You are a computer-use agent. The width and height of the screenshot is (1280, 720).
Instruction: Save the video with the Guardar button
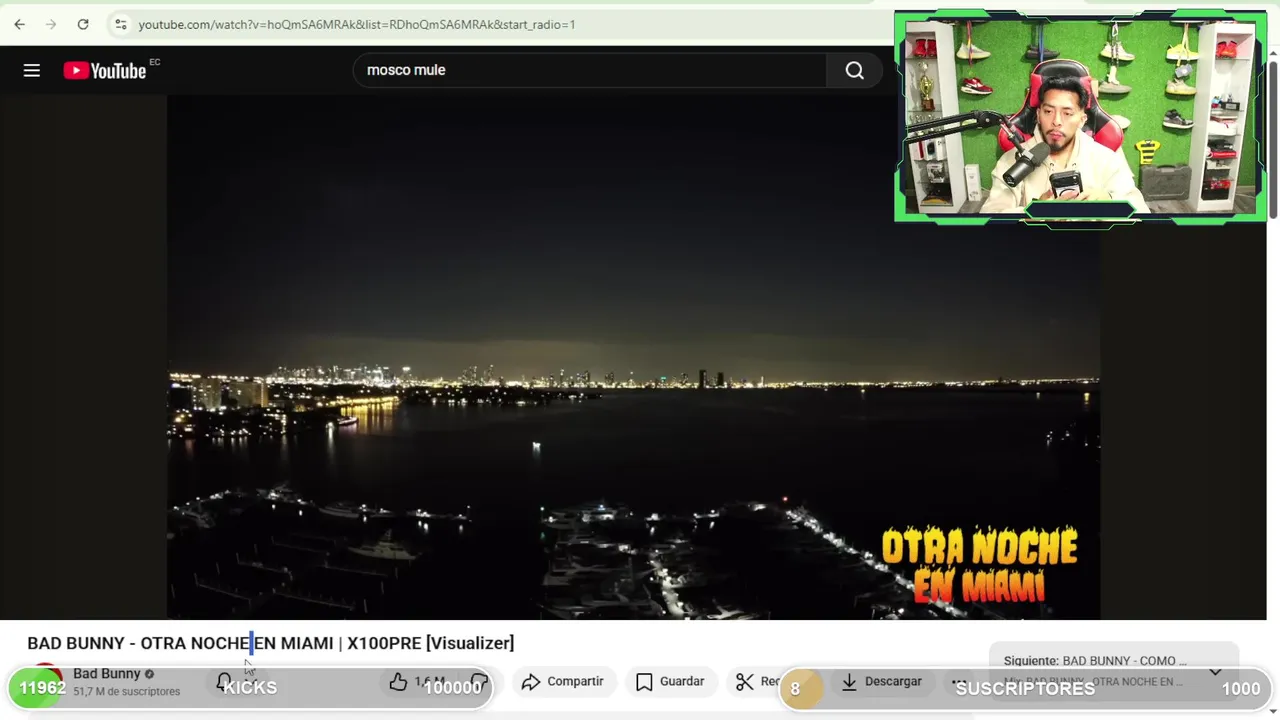670,682
